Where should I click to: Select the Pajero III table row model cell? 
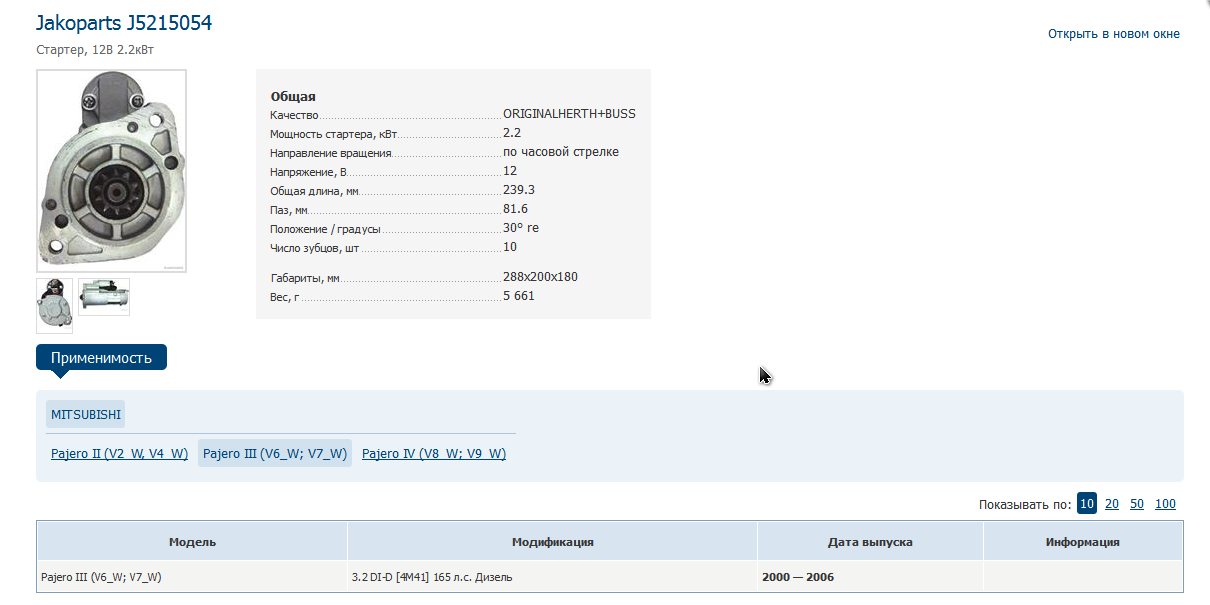[101, 577]
